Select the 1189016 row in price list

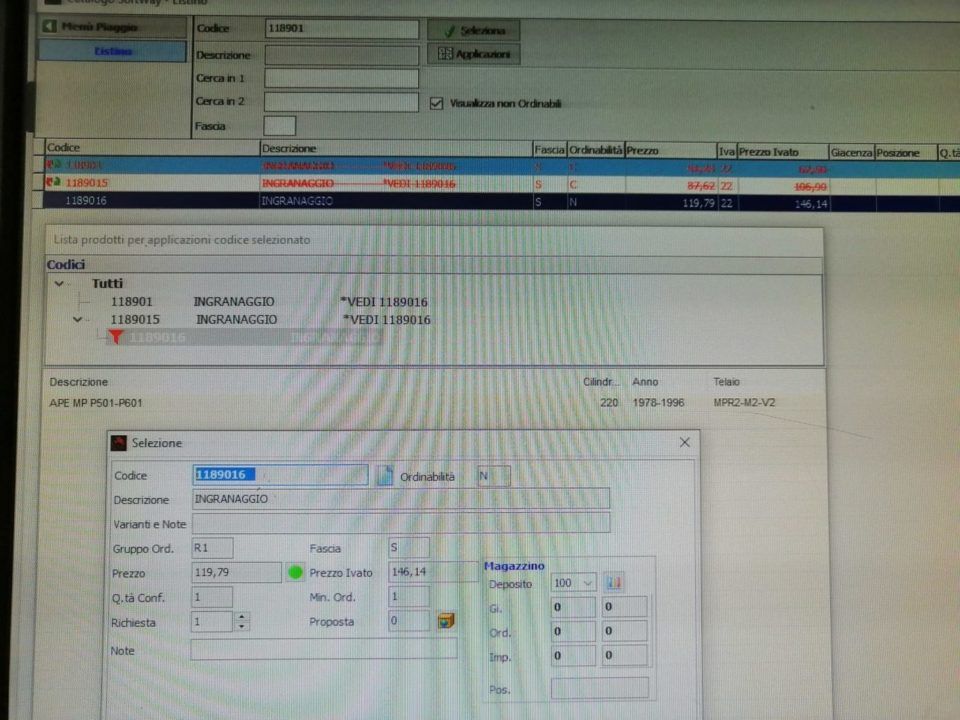[300, 202]
